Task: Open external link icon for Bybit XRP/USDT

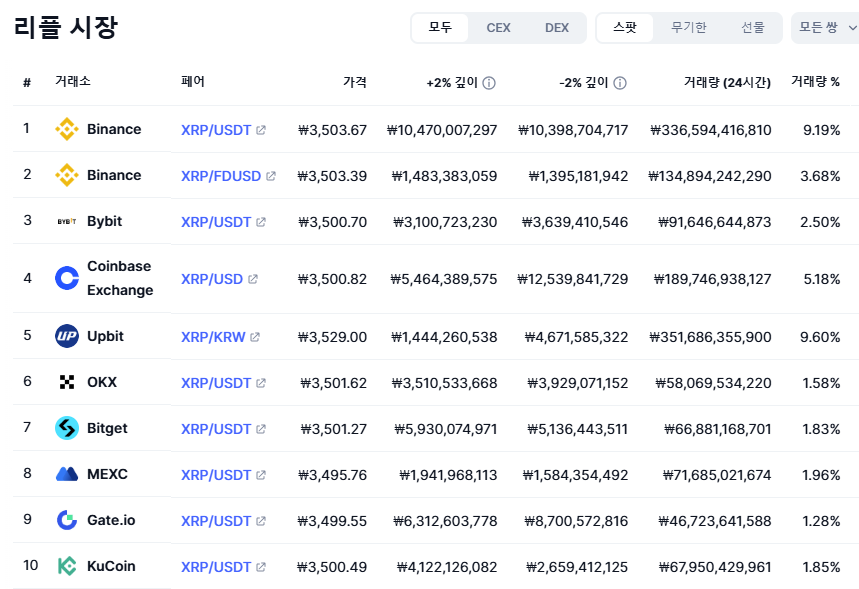Action: 261,222
